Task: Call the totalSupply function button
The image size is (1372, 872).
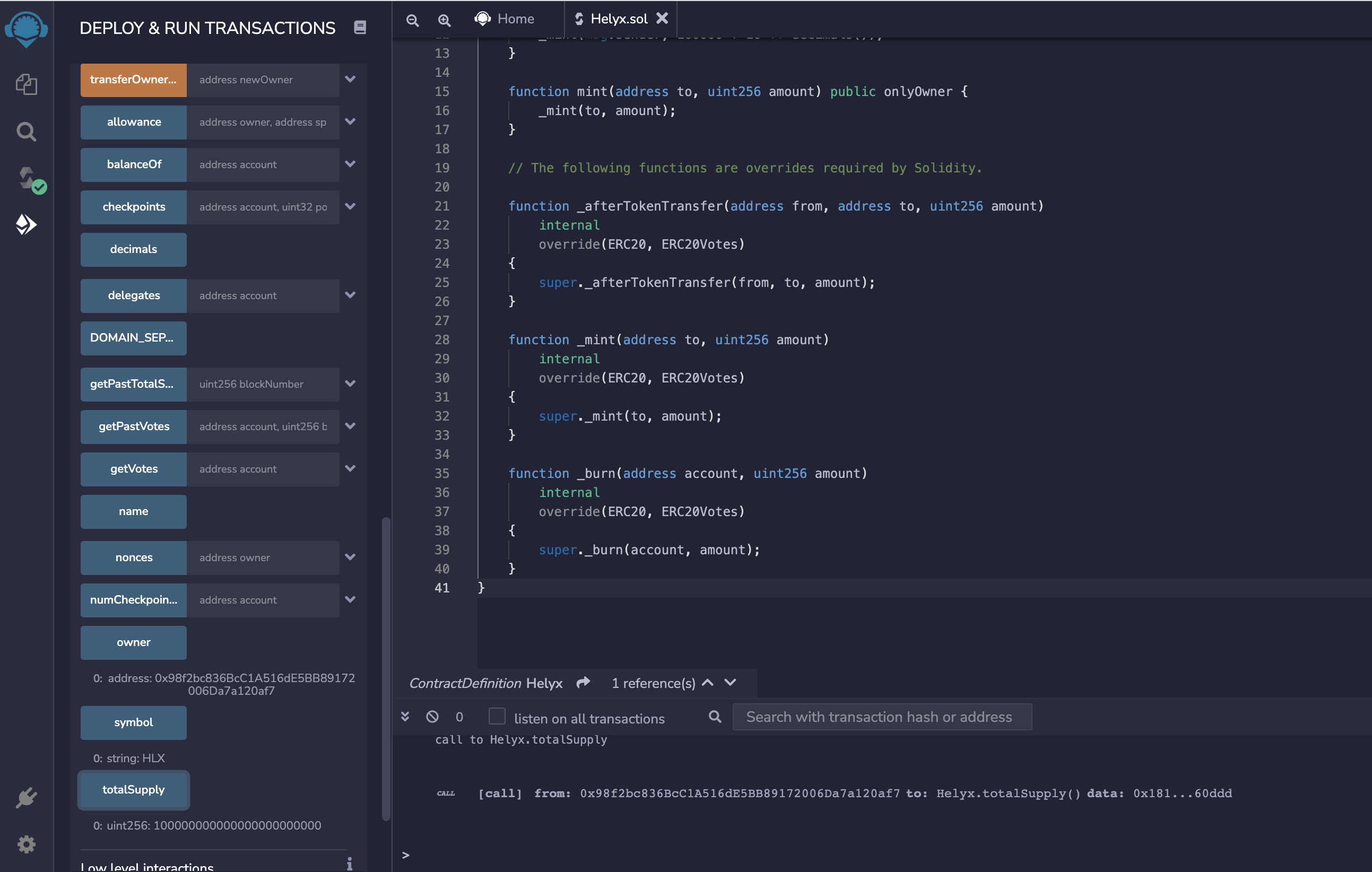Action: [x=133, y=789]
